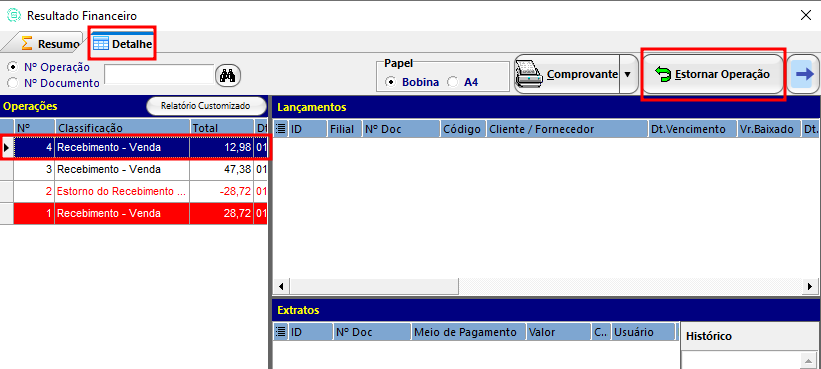
Task: Choose A4 paper option
Action: [x=452, y=82]
